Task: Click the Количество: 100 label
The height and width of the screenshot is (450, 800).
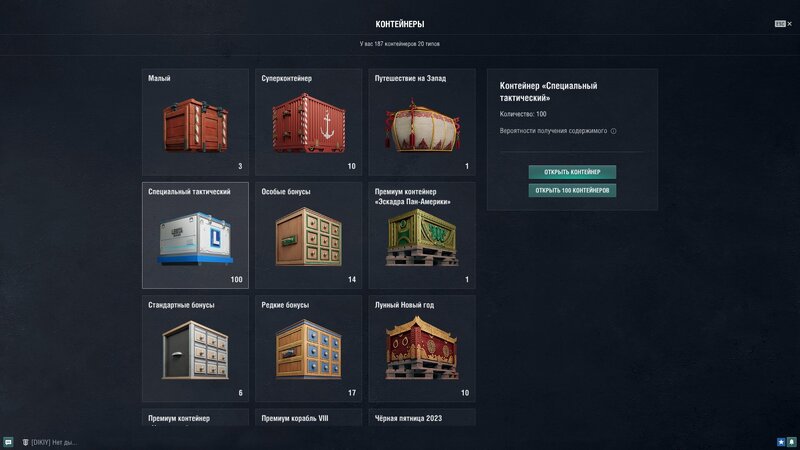Action: click(523, 114)
